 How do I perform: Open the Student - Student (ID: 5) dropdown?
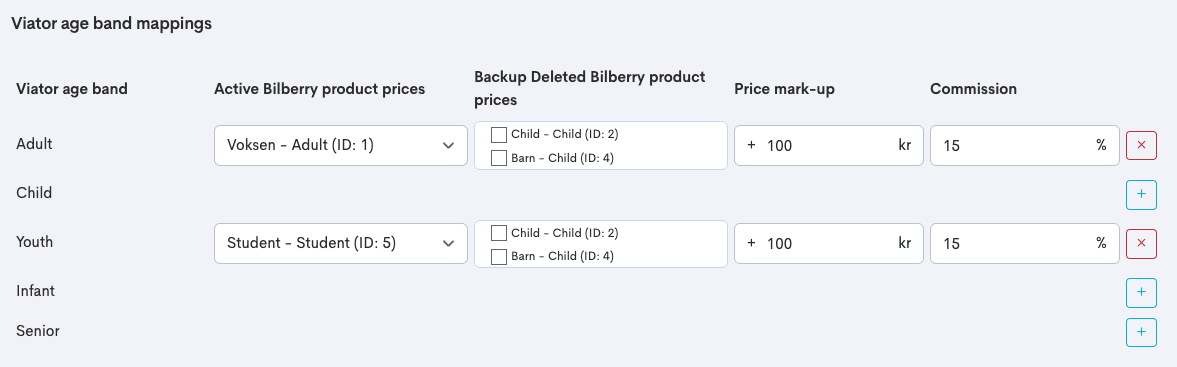[x=341, y=243]
